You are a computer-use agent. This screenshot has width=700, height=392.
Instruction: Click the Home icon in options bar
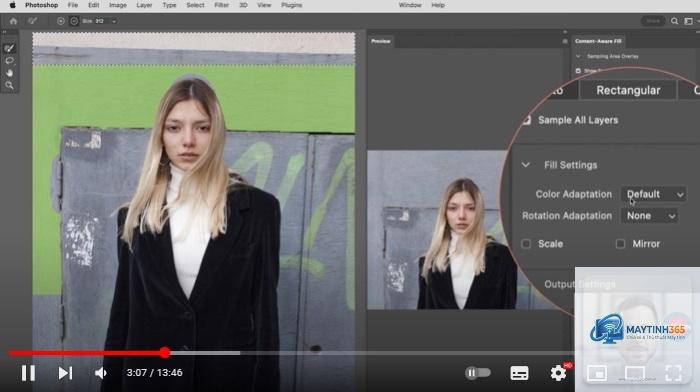click(x=13, y=21)
